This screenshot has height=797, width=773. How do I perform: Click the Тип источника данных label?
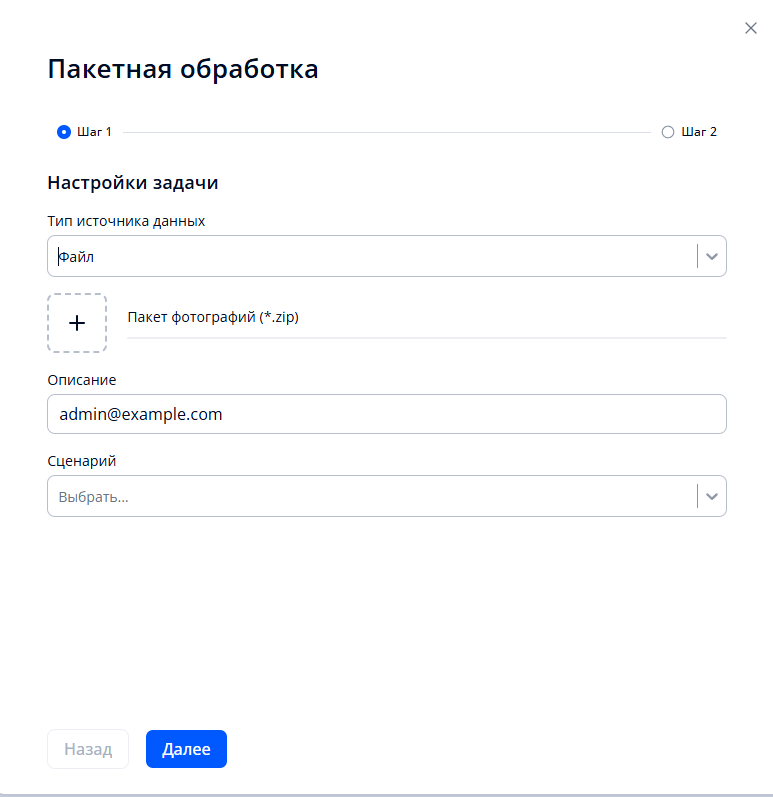(x=126, y=221)
